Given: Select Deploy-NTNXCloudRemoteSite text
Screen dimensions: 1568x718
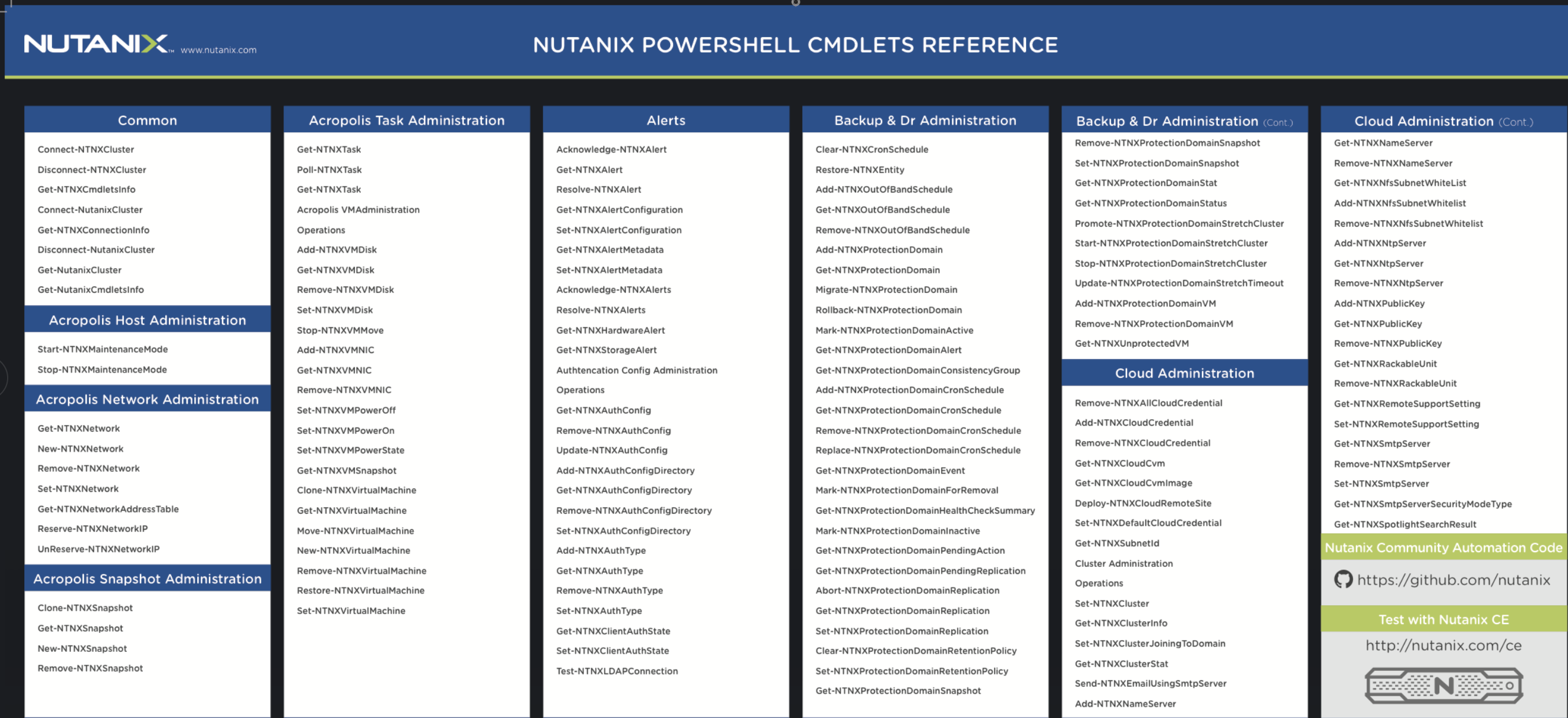Looking at the screenshot, I should pyautogui.click(x=1143, y=503).
